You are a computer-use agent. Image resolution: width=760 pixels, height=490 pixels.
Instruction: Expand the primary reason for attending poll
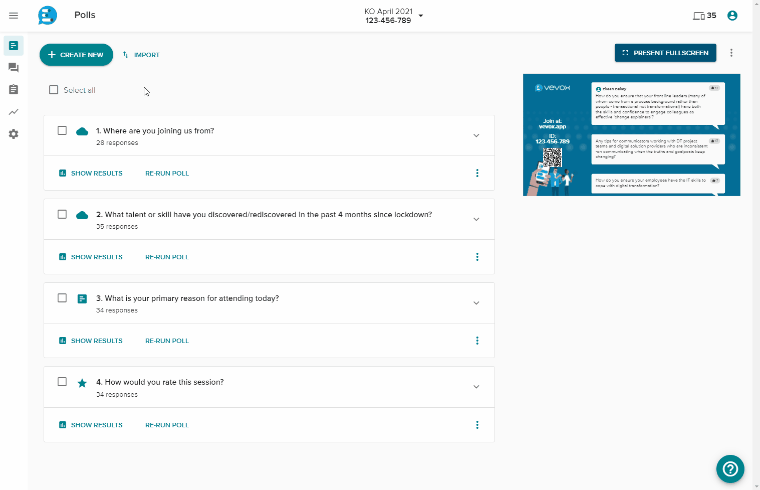click(476, 303)
